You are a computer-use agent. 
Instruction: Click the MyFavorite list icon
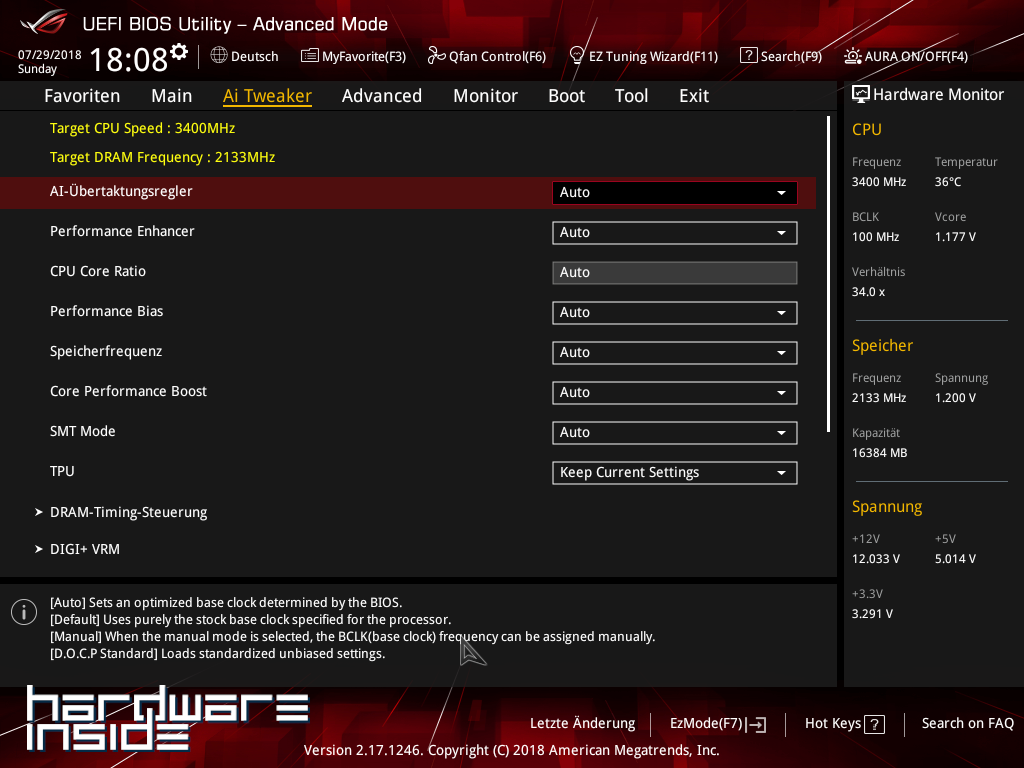(310, 56)
